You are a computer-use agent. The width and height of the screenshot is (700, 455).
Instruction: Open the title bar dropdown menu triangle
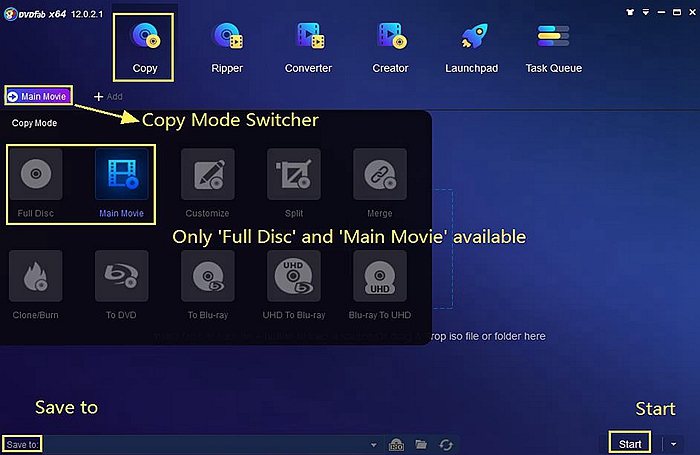[x=646, y=12]
